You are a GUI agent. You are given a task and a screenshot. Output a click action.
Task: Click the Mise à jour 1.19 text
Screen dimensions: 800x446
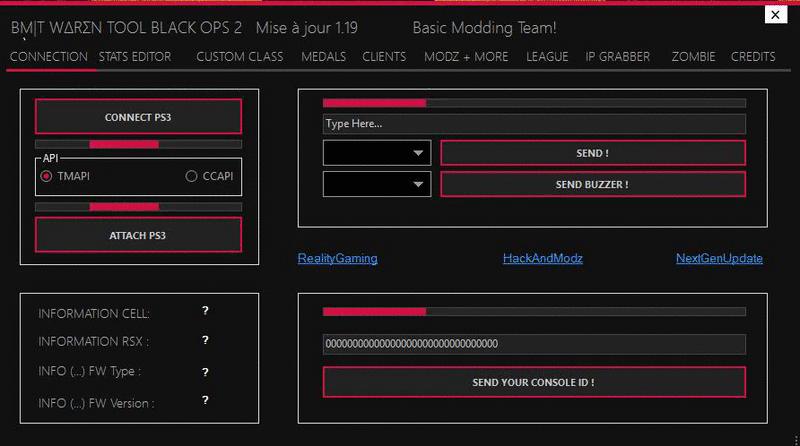pyautogui.click(x=307, y=28)
